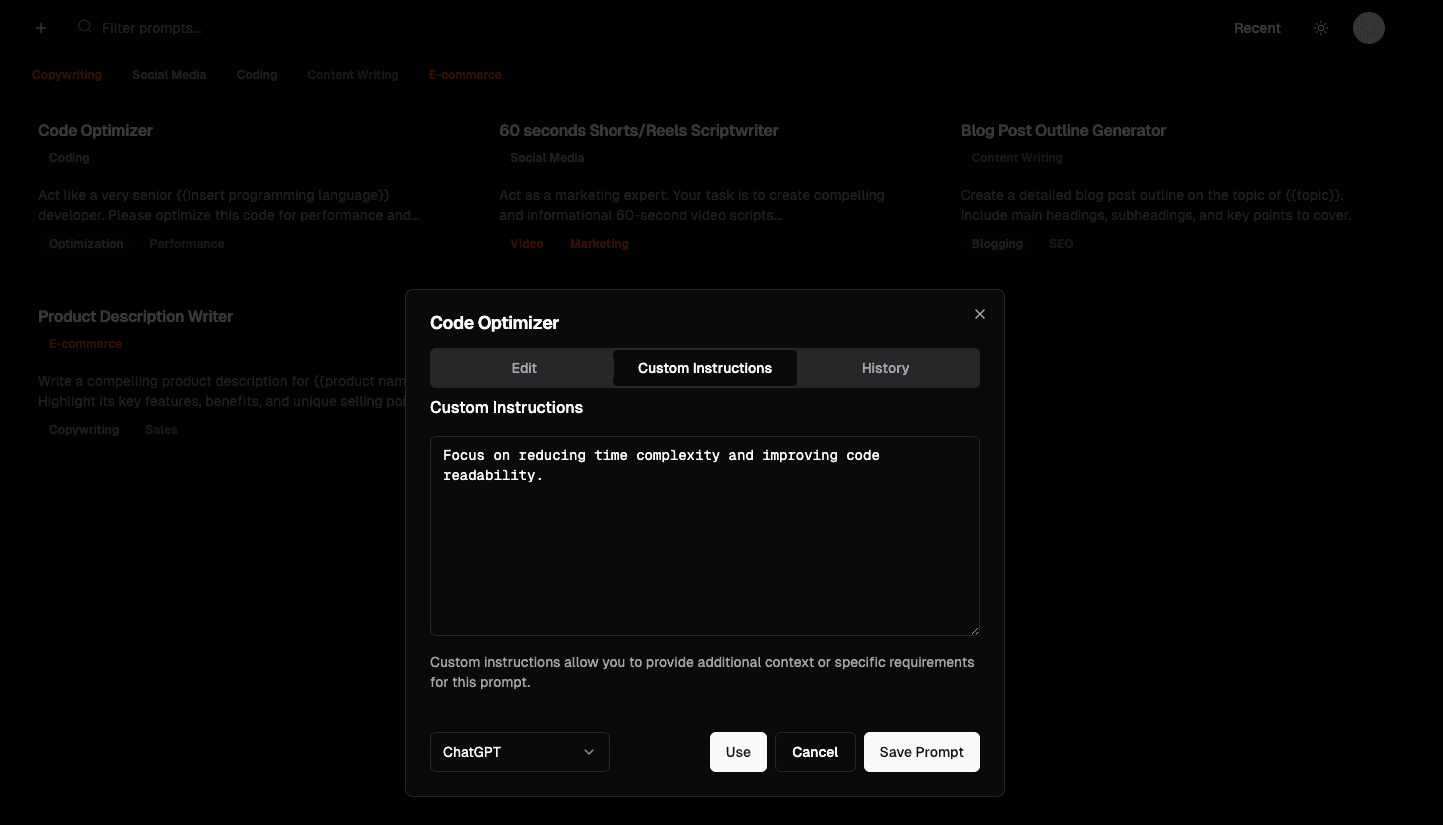1443x825 pixels.
Task: Grab the textarea resize handle corner
Action: point(974,630)
